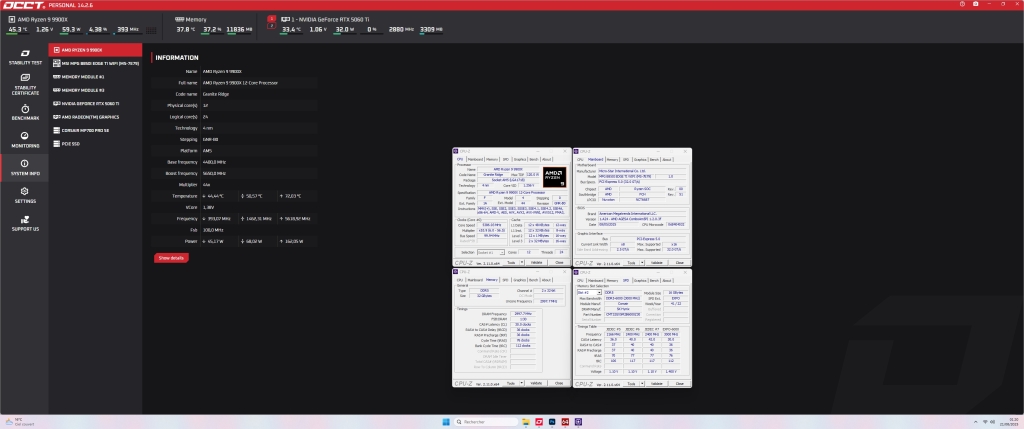Click Tools button in Memory CPU-Z window

pos(511,383)
